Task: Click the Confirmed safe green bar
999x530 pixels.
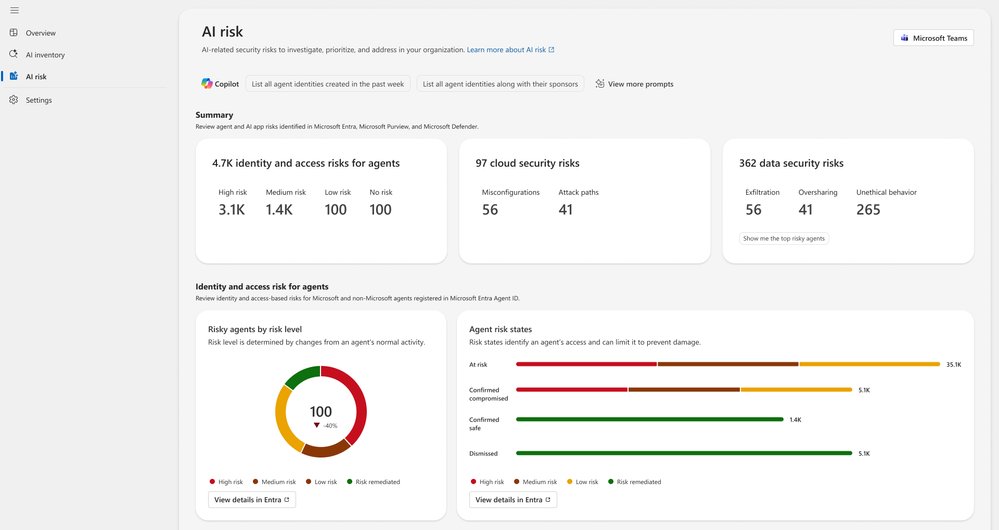Action: pos(649,419)
